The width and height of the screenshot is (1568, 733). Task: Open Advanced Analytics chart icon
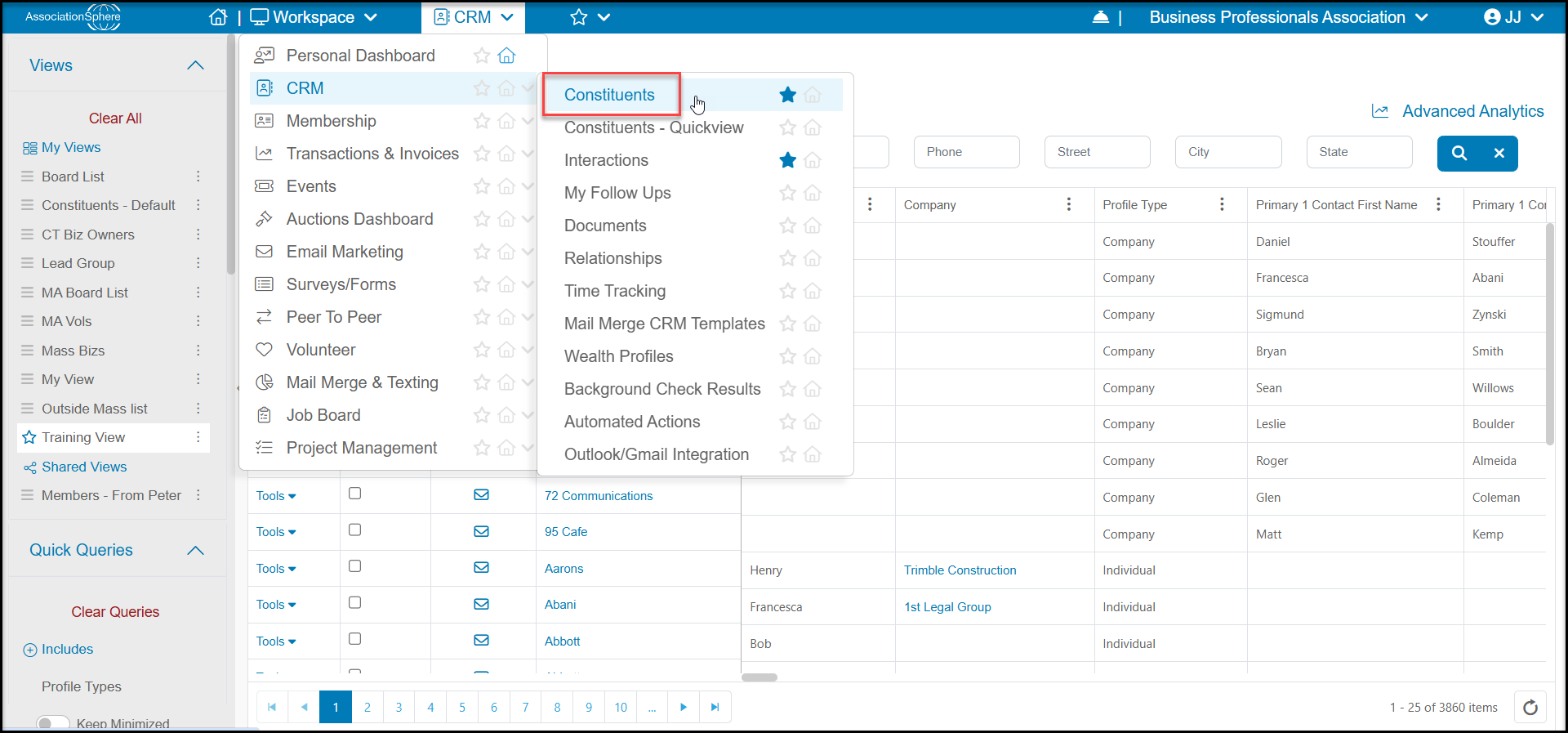pos(1380,111)
